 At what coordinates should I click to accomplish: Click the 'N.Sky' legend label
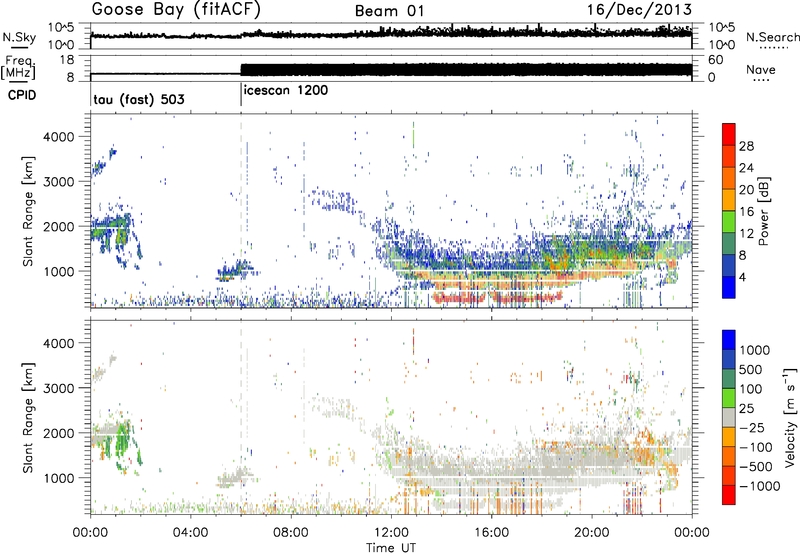[x=19, y=37]
